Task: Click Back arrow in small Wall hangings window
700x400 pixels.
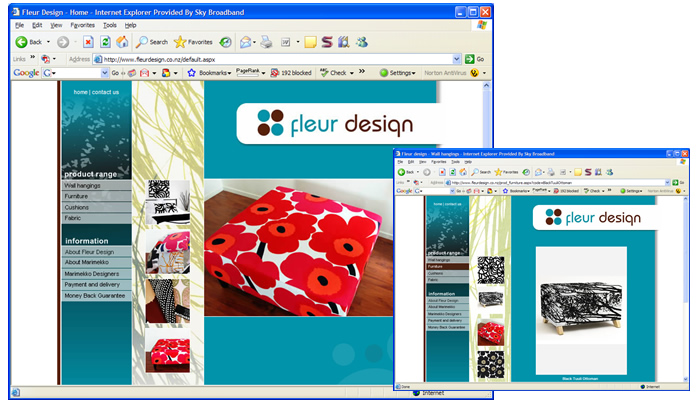Action: pyautogui.click(x=401, y=172)
